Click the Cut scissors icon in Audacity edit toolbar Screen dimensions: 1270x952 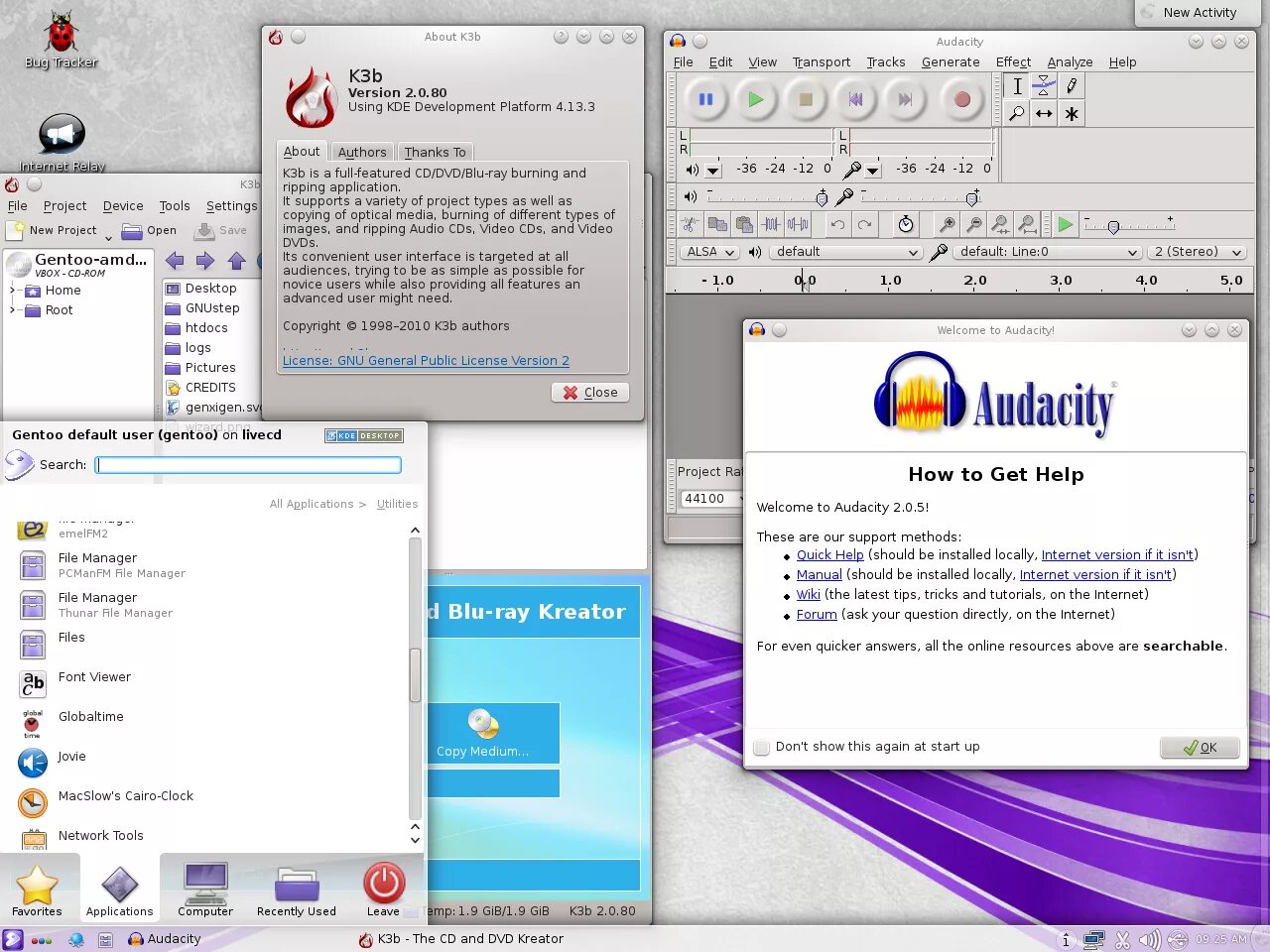tap(691, 225)
